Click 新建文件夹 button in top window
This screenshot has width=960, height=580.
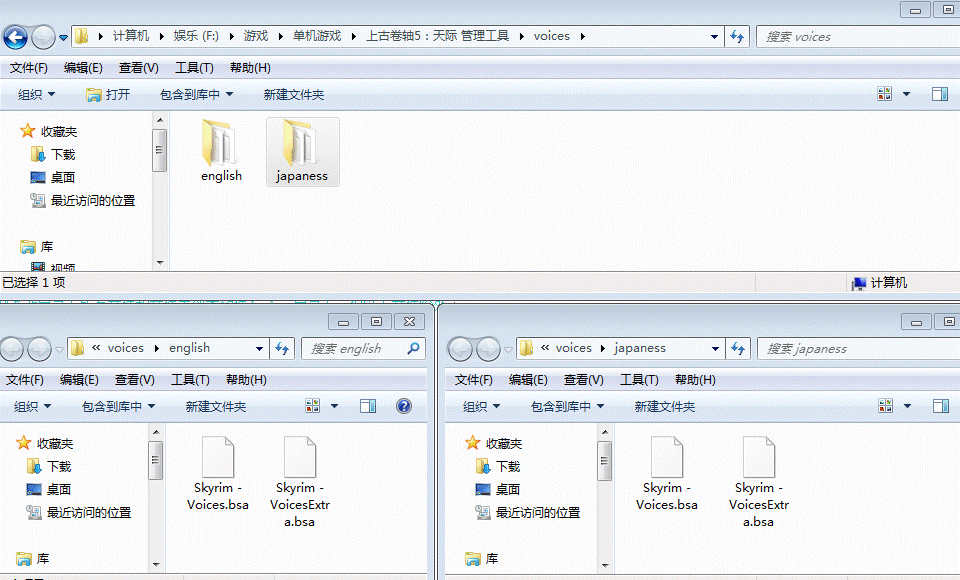click(293, 94)
